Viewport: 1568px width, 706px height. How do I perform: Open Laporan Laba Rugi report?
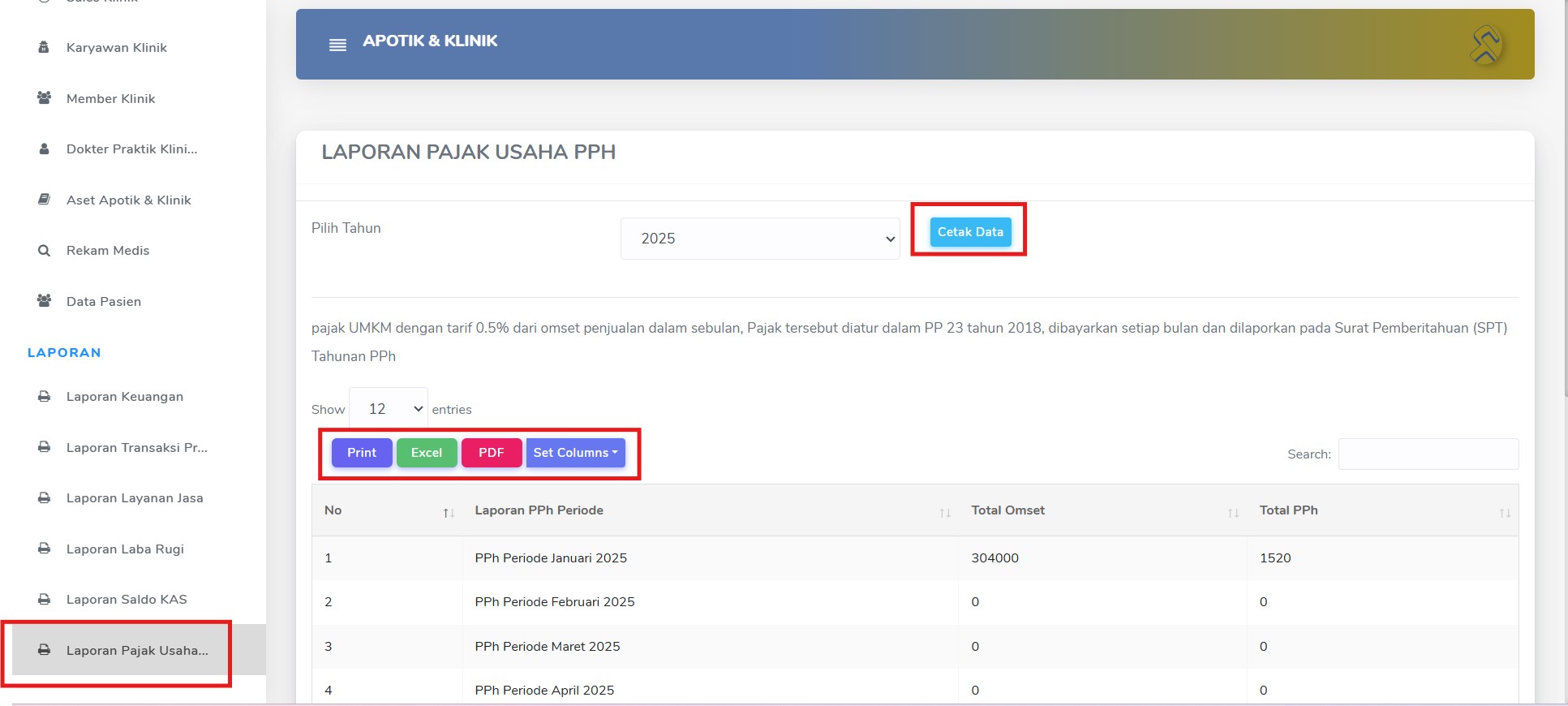[125, 549]
